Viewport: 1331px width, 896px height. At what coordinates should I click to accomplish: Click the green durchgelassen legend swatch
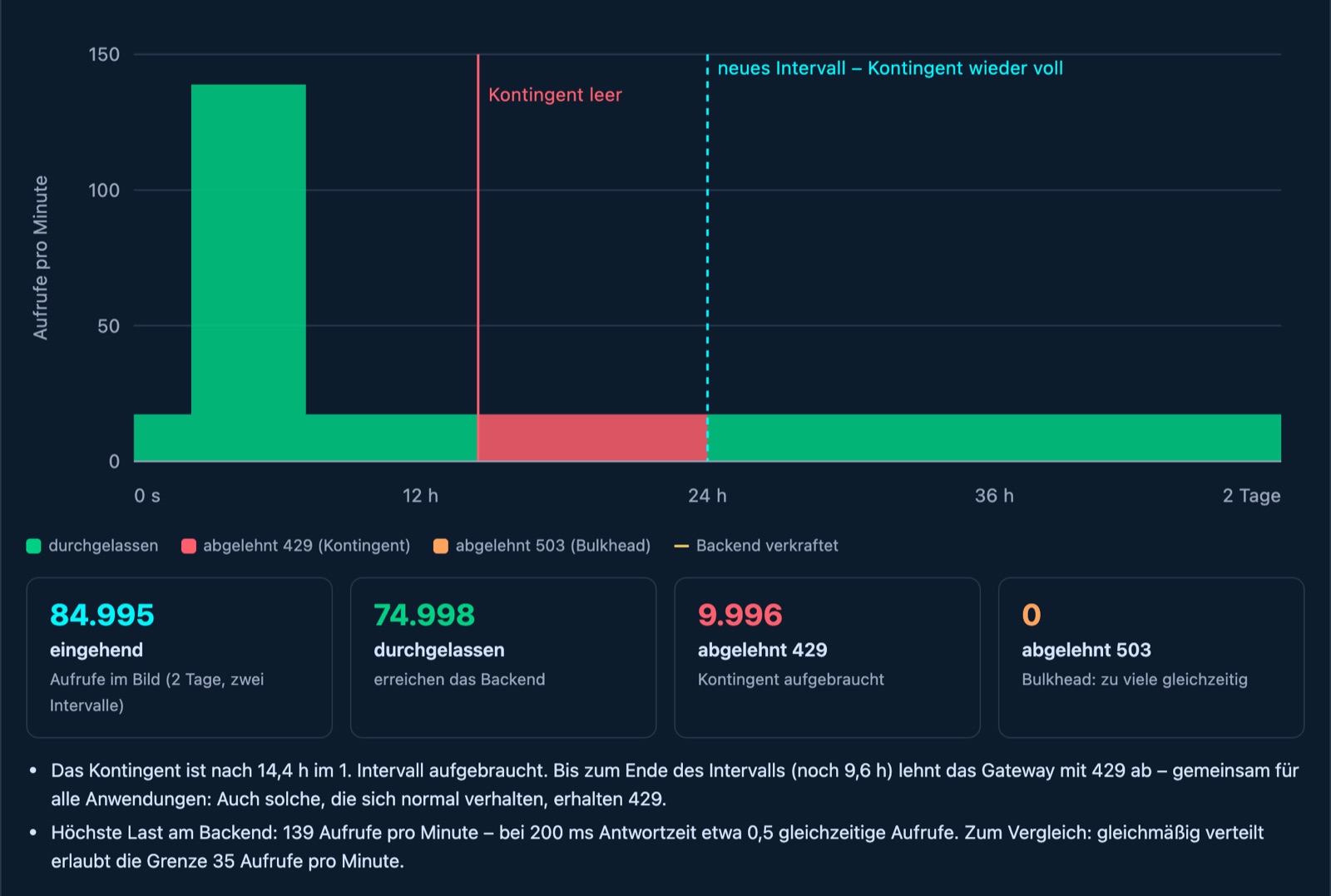click(34, 546)
